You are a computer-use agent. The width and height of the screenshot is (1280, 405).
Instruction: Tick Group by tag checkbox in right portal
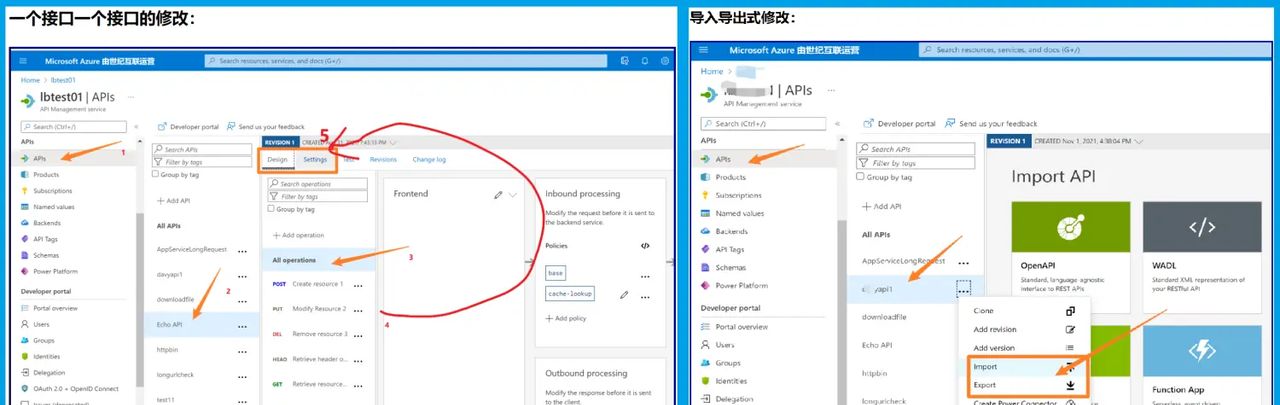[x=866, y=177]
